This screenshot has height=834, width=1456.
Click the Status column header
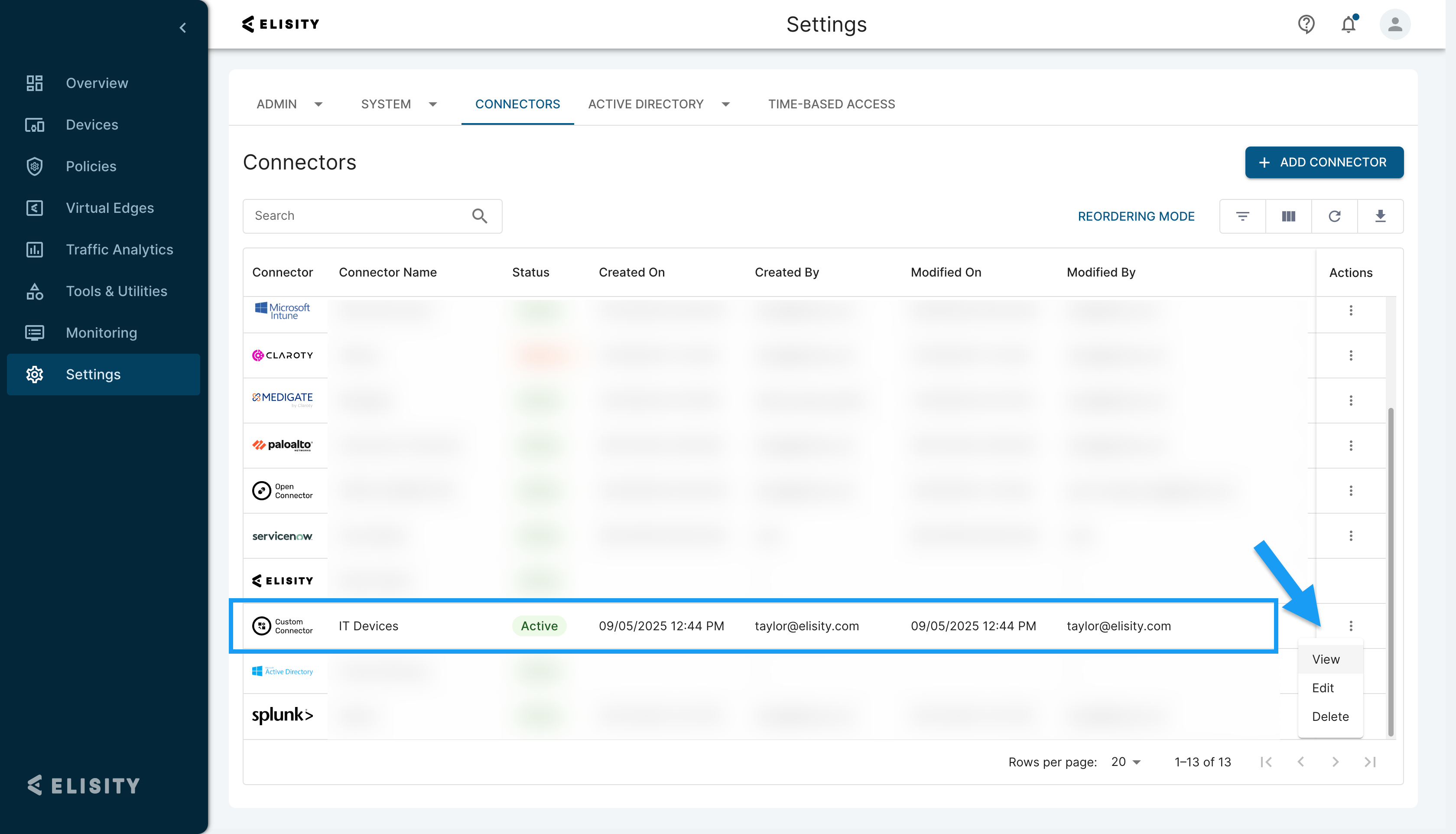click(x=530, y=273)
